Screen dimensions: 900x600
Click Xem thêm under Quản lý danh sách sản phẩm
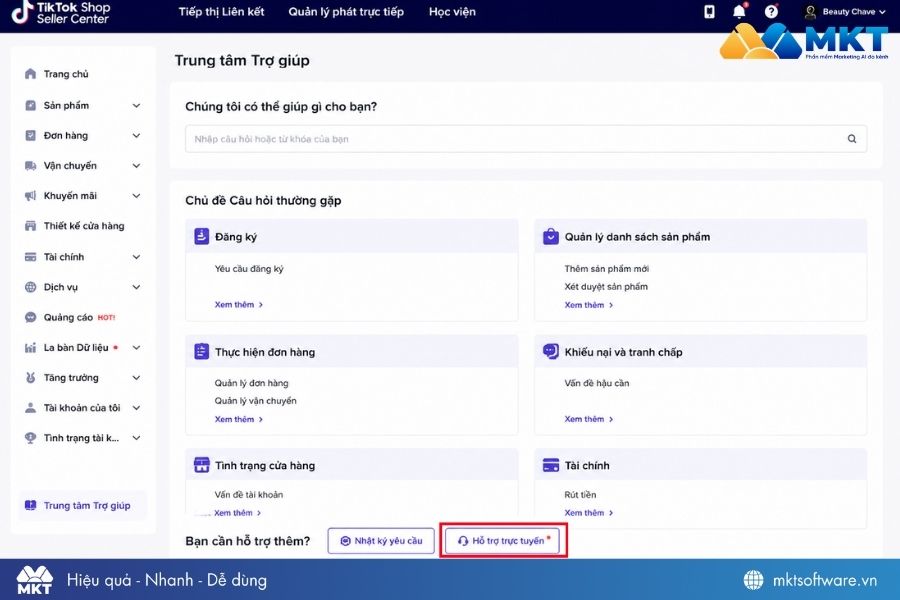coord(589,305)
